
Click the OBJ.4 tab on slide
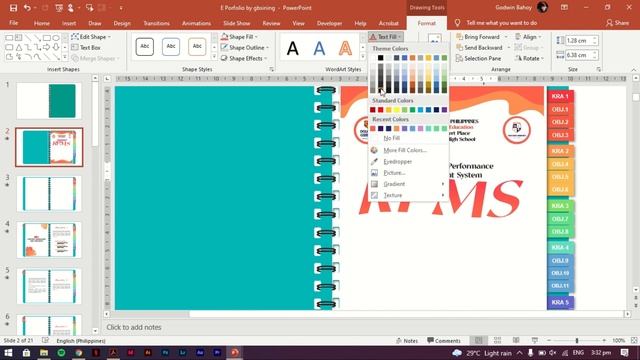coord(560,164)
